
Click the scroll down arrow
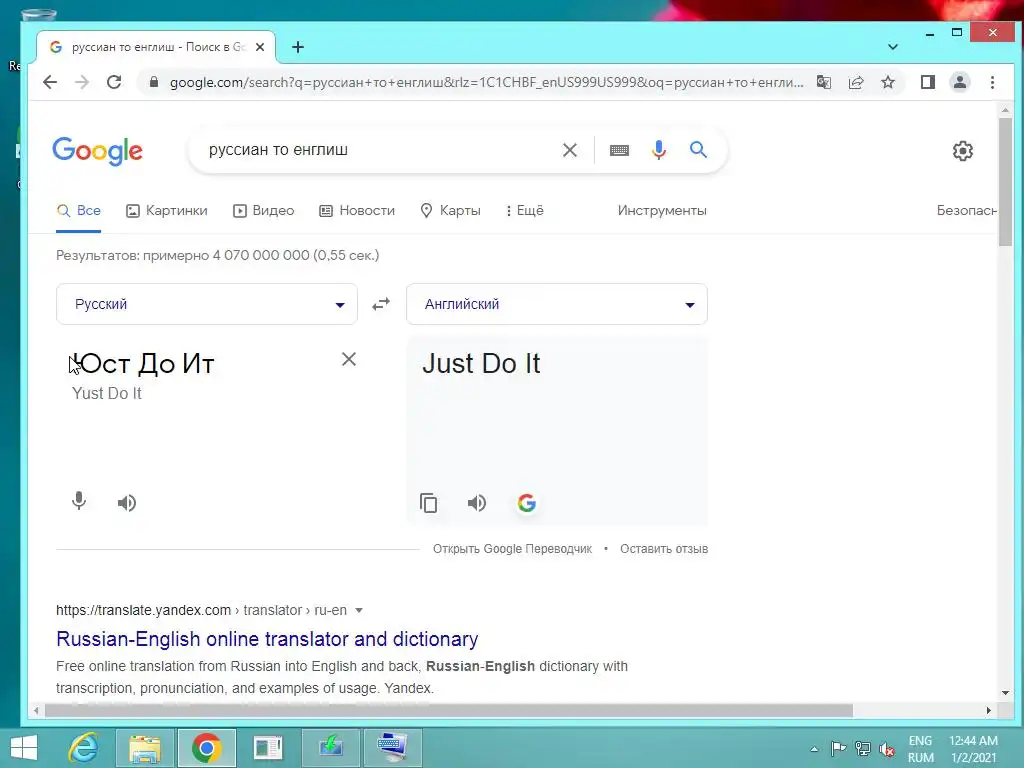point(1005,693)
